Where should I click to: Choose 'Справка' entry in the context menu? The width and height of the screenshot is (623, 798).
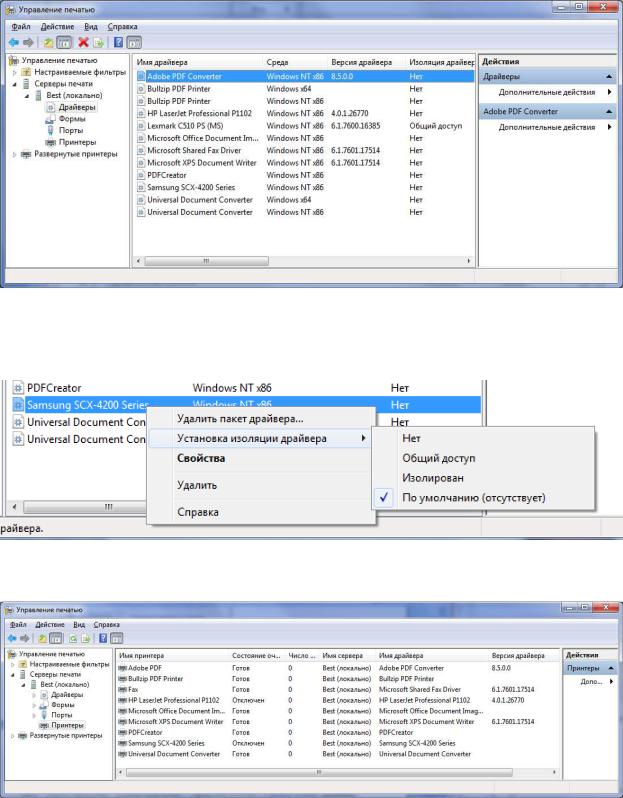pyautogui.click(x=261, y=512)
